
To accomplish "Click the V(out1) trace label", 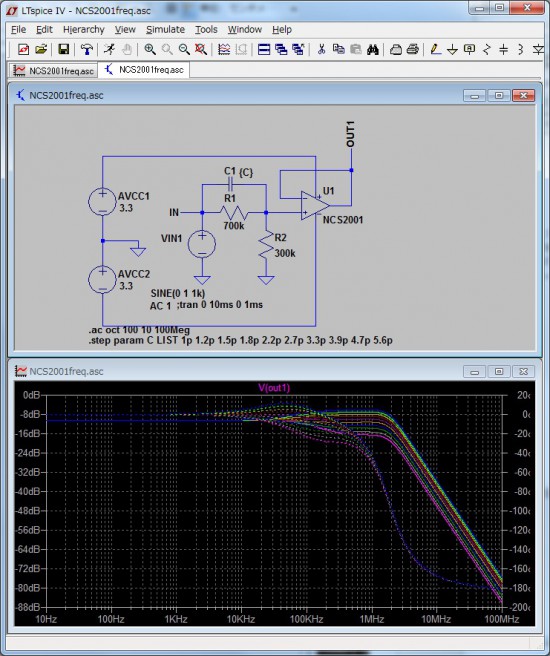I will [274, 387].
